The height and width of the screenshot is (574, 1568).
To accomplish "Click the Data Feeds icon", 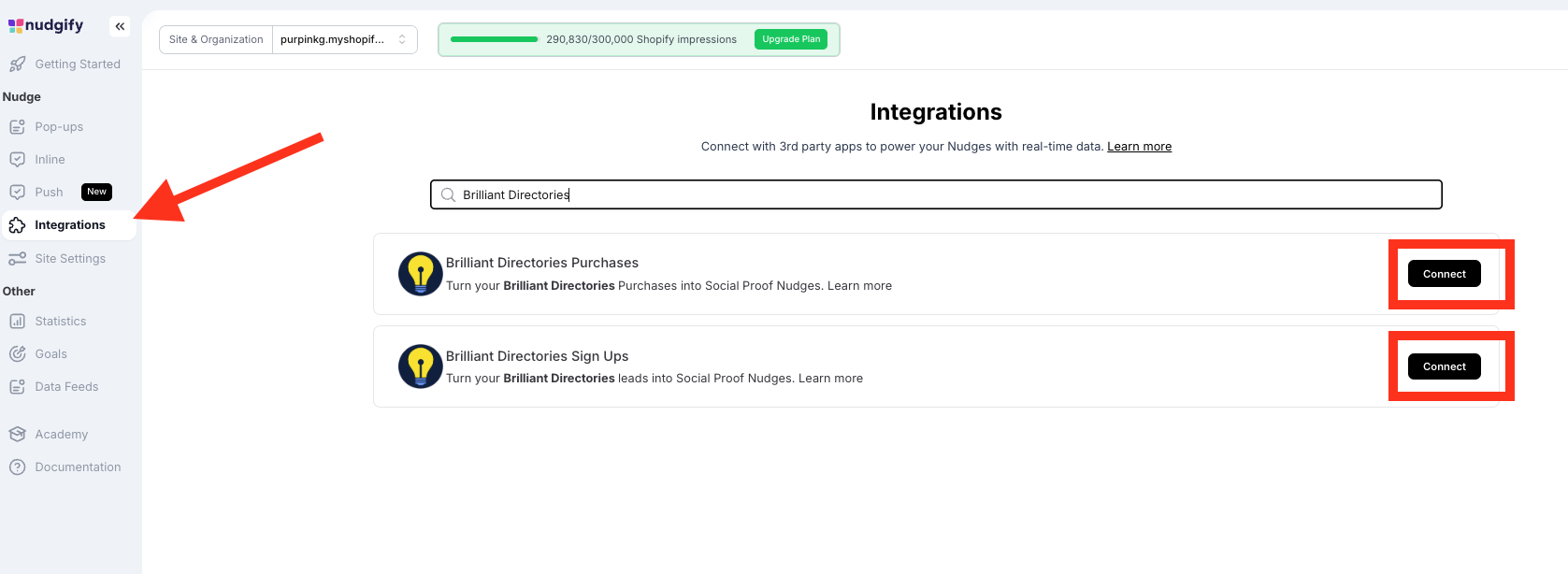I will point(17,386).
